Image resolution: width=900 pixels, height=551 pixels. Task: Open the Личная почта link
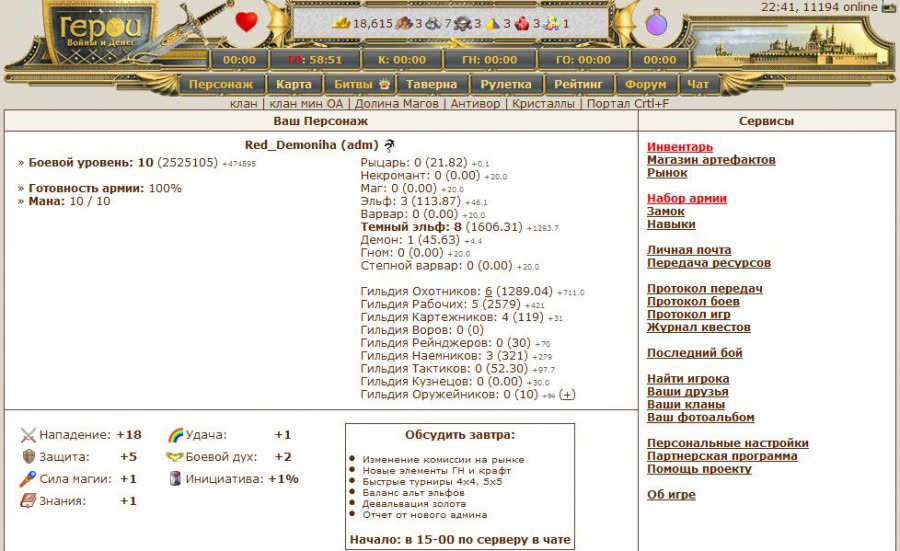pos(689,250)
